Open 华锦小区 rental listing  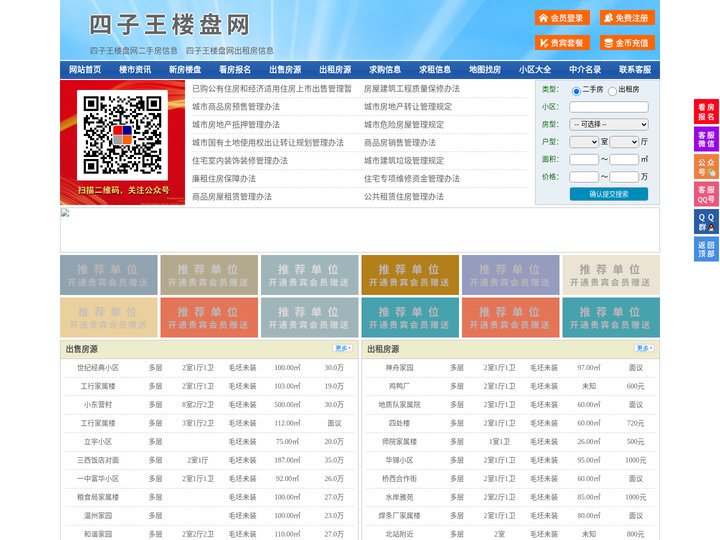[399, 460]
